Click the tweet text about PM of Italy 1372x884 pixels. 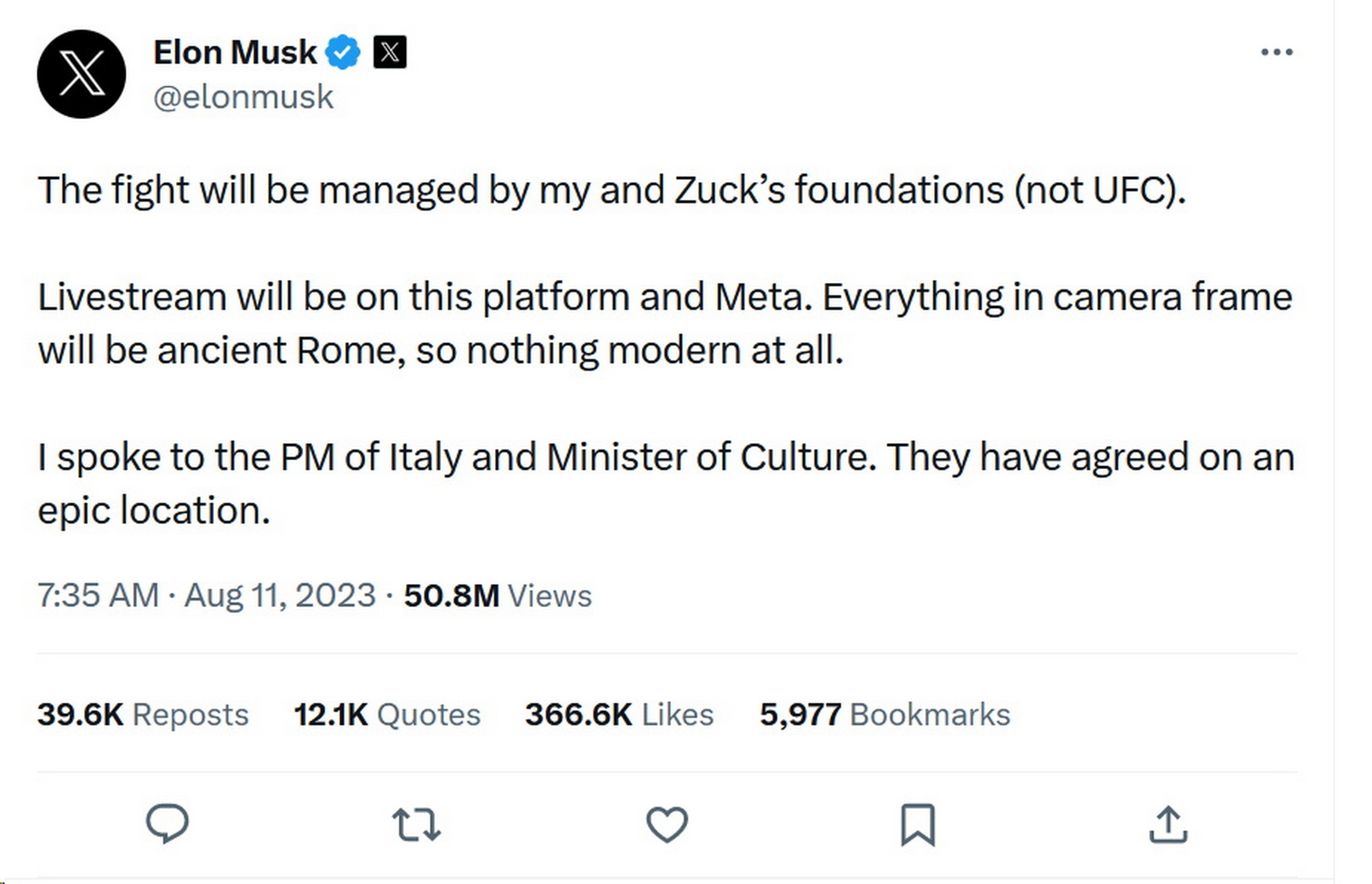(666, 483)
